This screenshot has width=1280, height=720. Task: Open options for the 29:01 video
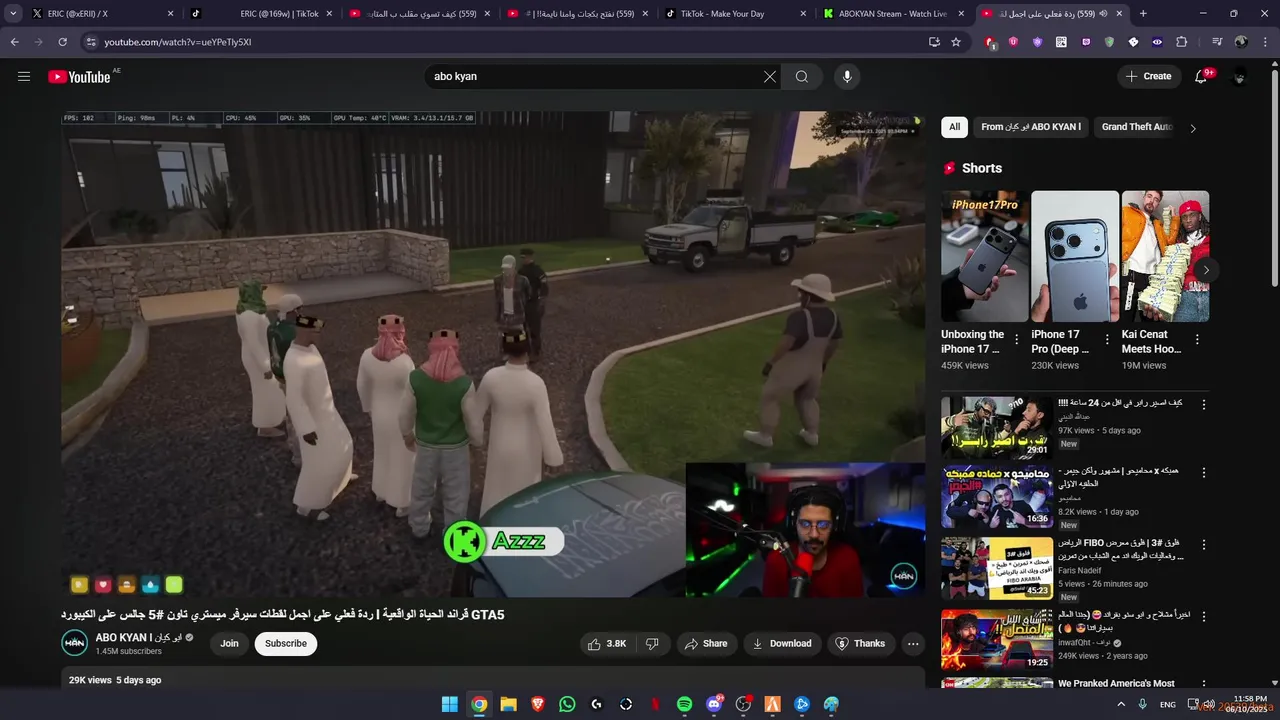(1204, 405)
